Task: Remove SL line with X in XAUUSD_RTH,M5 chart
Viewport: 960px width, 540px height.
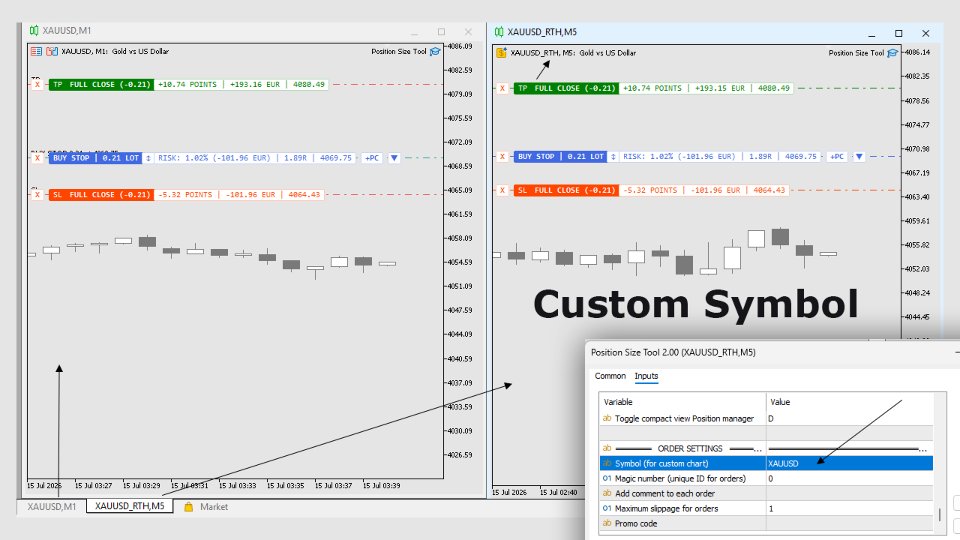Action: coord(503,190)
